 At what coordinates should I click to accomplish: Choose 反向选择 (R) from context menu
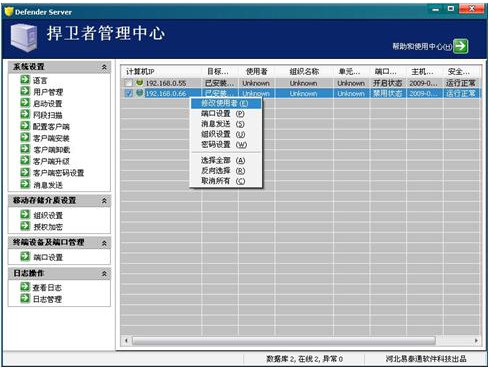226,171
